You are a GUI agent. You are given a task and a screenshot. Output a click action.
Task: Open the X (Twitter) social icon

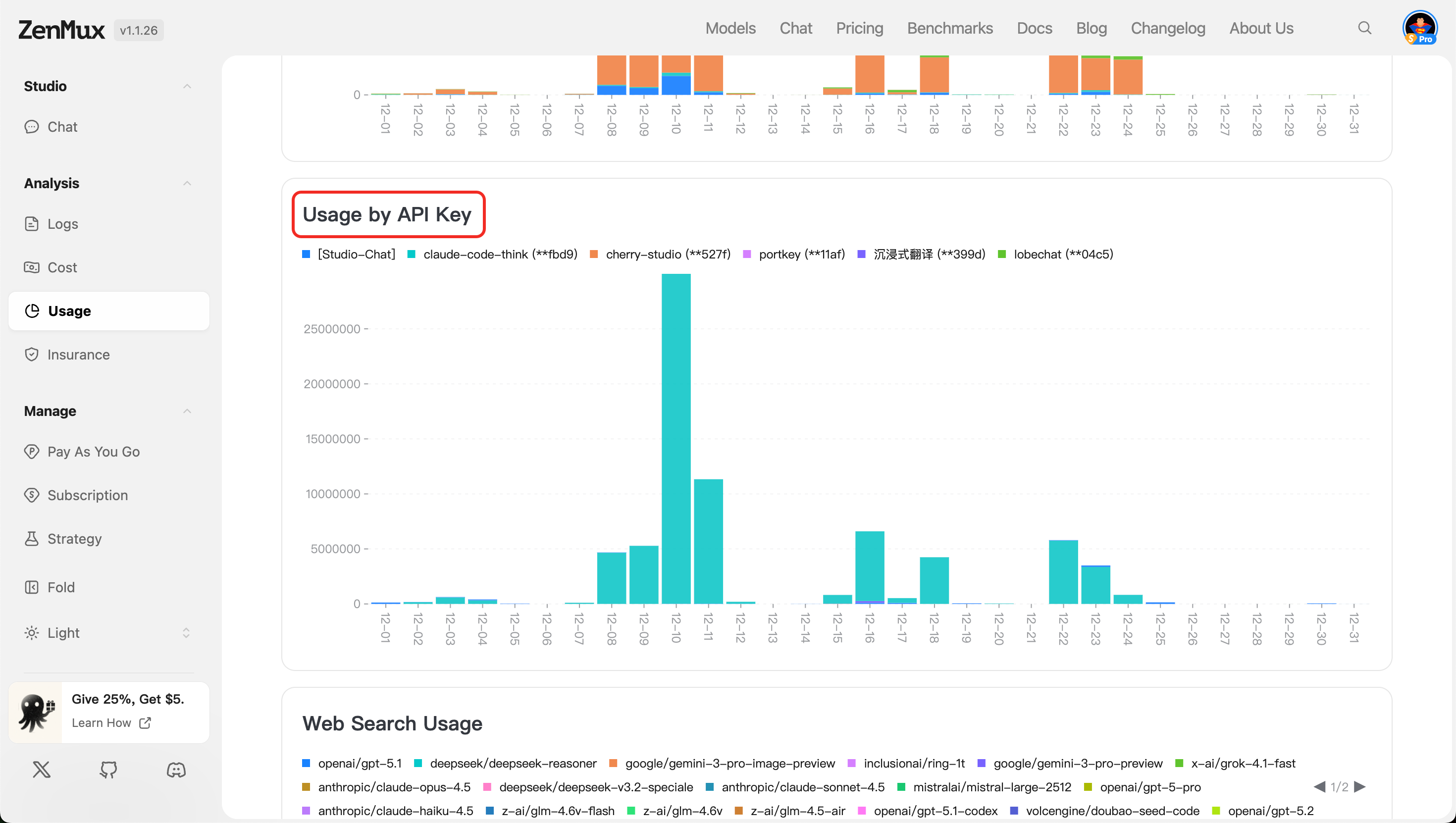tap(41, 770)
